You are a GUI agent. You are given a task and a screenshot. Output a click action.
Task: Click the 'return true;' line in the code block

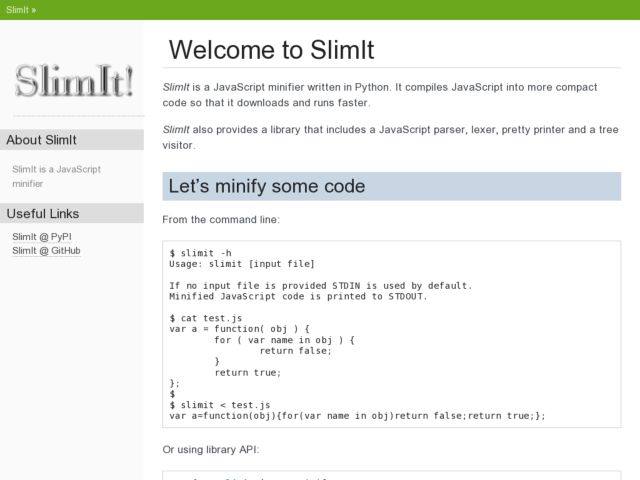pyautogui.click(x=247, y=372)
